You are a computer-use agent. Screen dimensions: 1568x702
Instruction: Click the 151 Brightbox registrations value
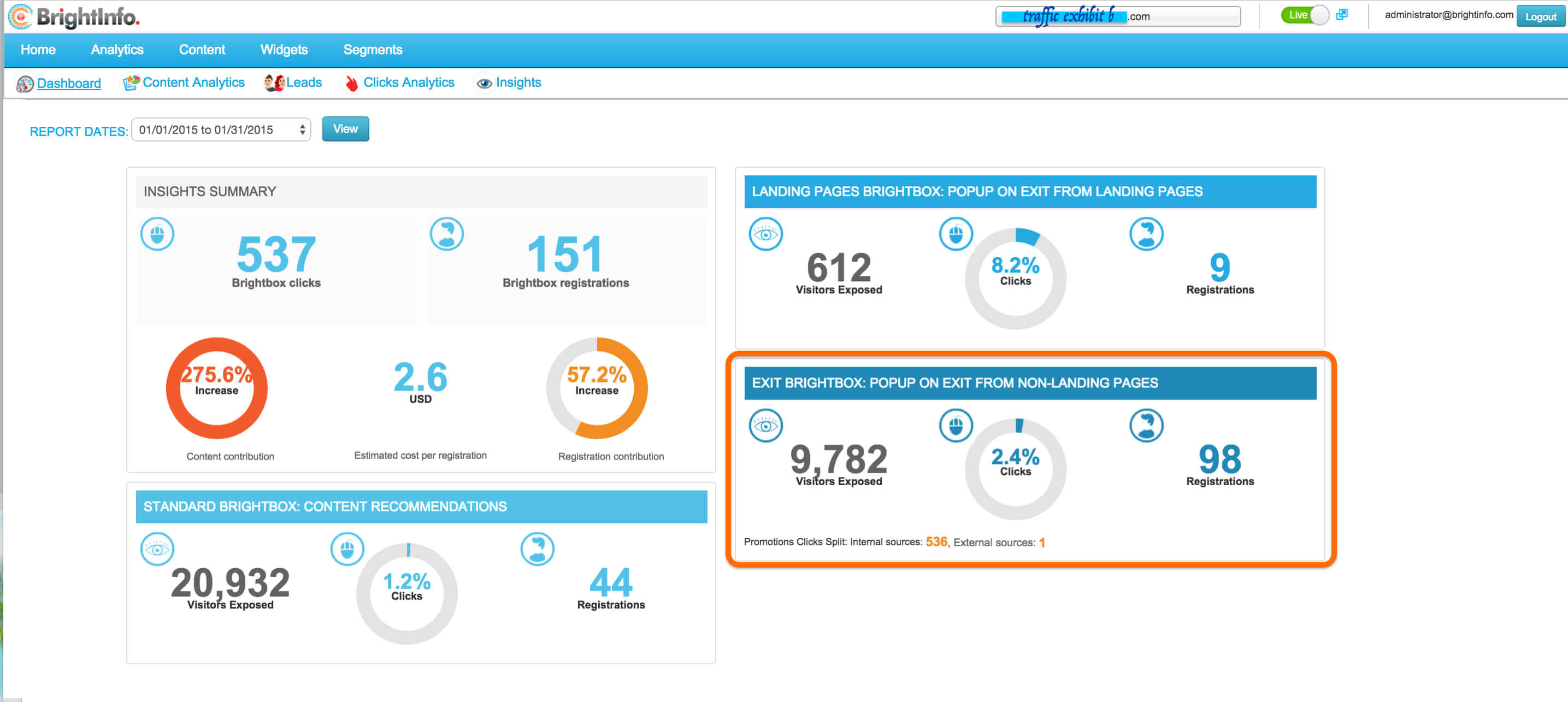click(x=565, y=255)
